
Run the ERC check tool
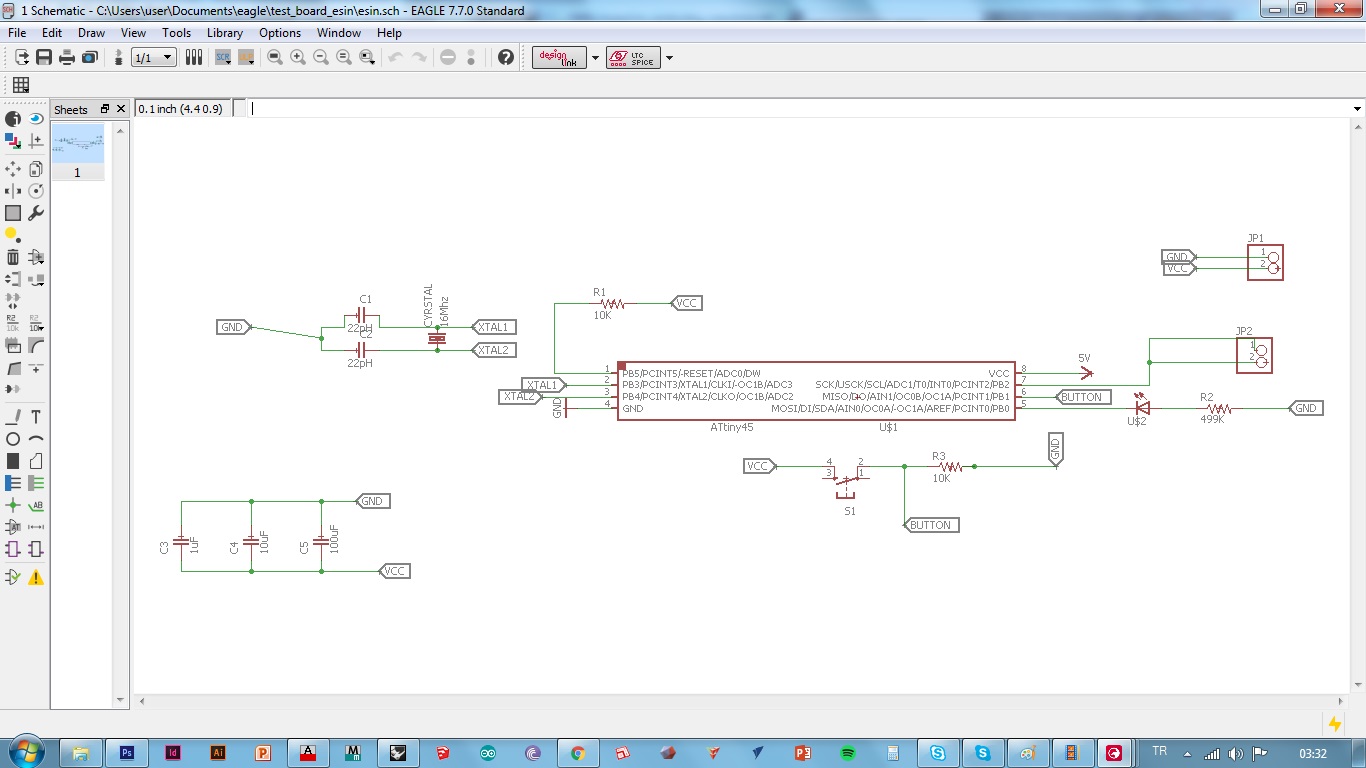(13, 577)
